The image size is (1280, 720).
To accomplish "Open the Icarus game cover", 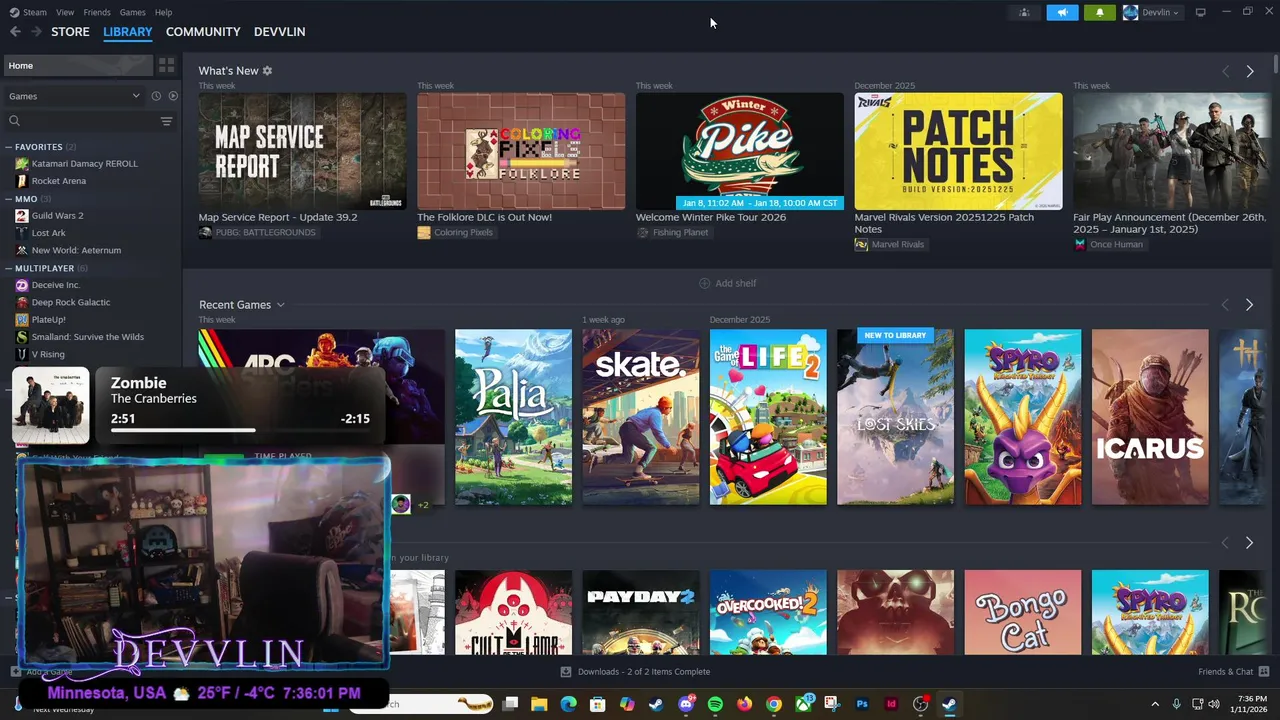I will click(1150, 417).
